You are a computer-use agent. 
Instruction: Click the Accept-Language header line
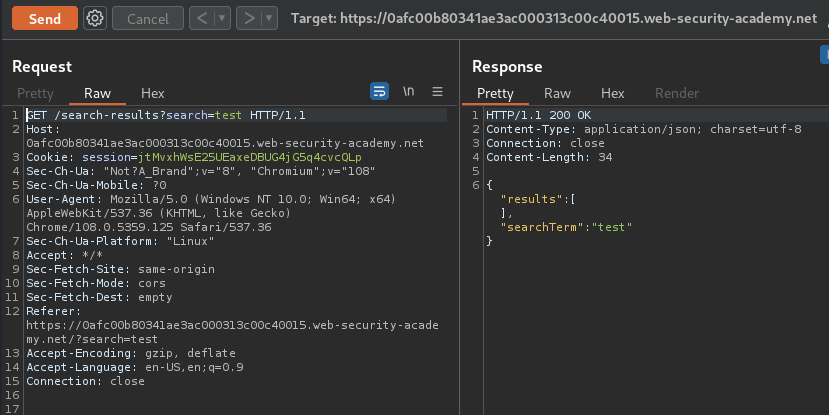[135, 367]
